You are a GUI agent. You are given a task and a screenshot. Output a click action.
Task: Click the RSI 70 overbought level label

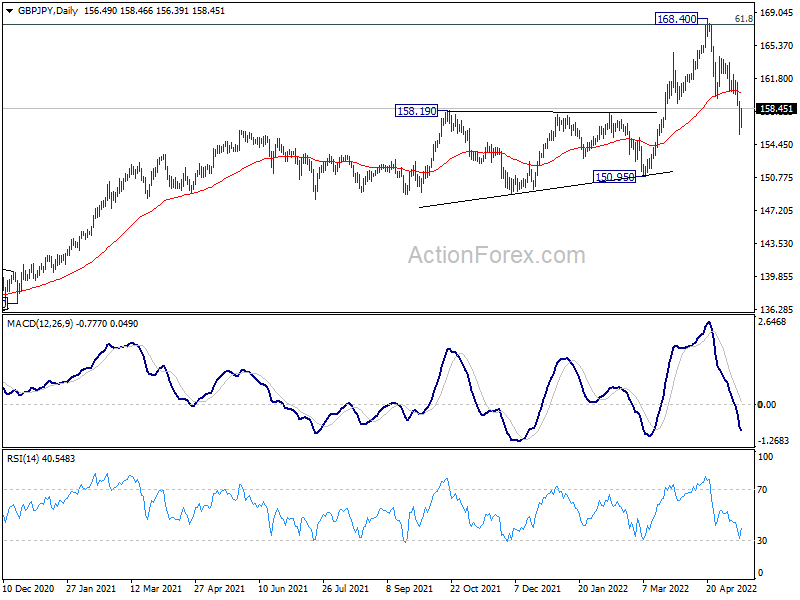coord(762,490)
